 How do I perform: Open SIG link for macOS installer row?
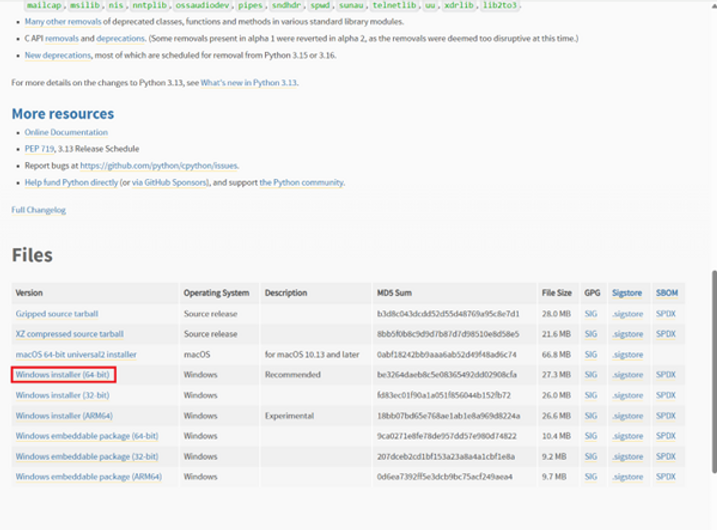(591, 354)
